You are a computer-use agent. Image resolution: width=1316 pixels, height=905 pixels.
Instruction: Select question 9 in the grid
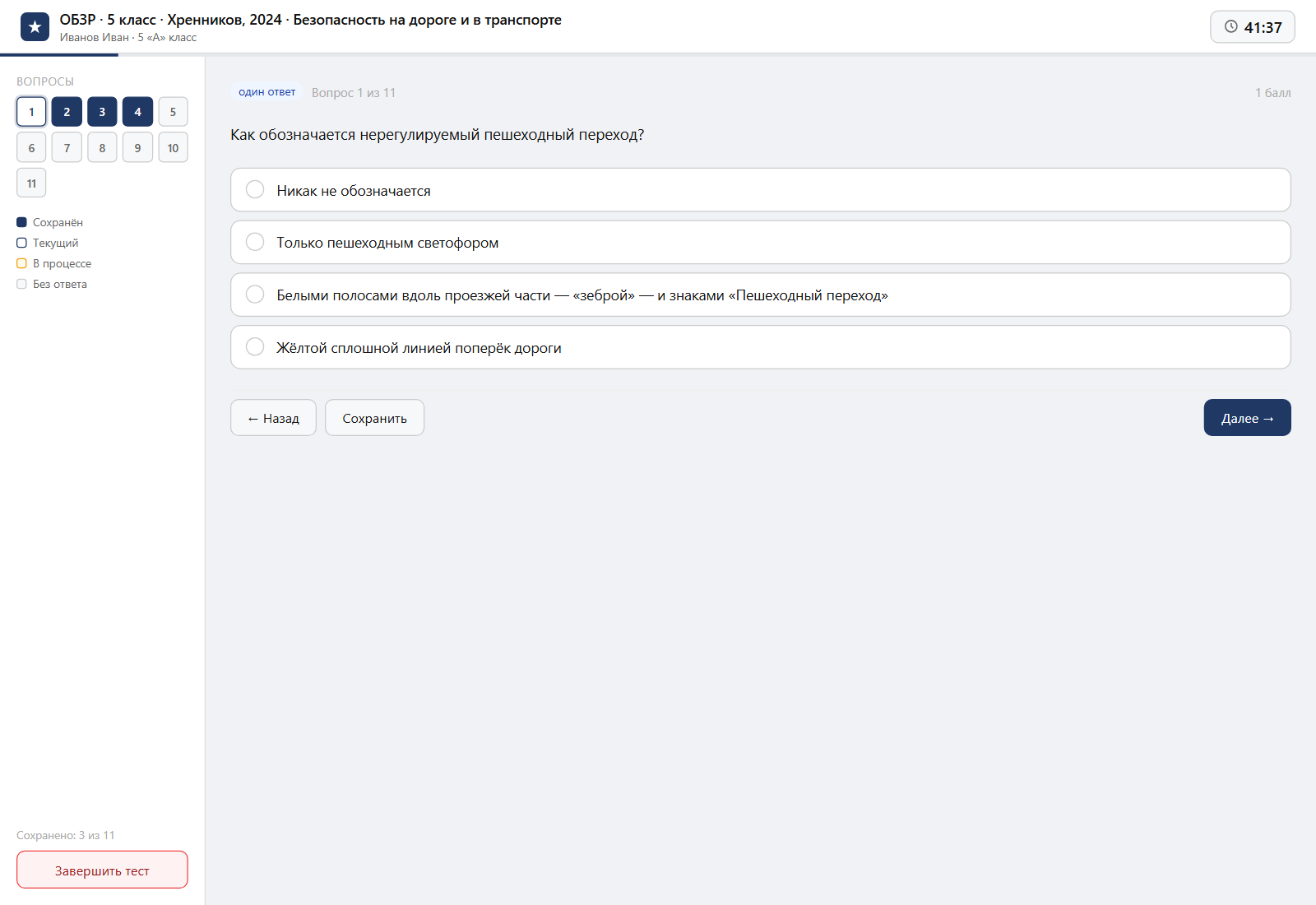137,147
